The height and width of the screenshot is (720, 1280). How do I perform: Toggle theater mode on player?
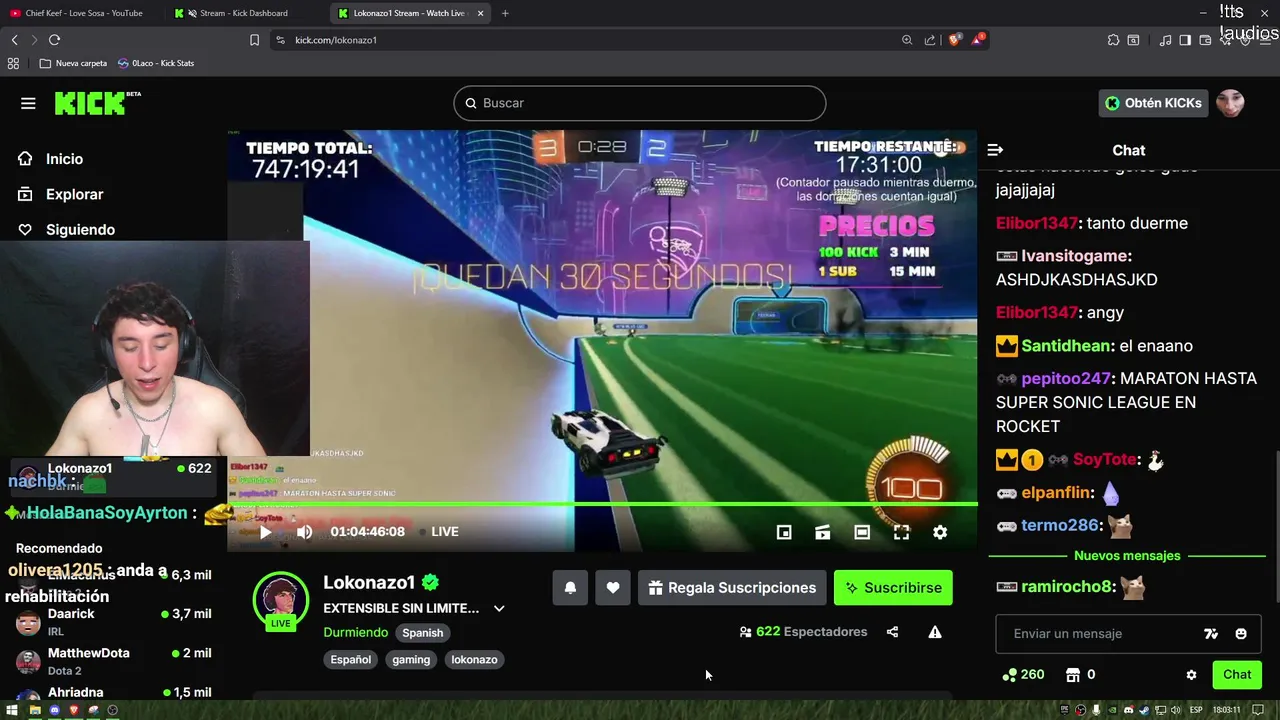coord(862,532)
